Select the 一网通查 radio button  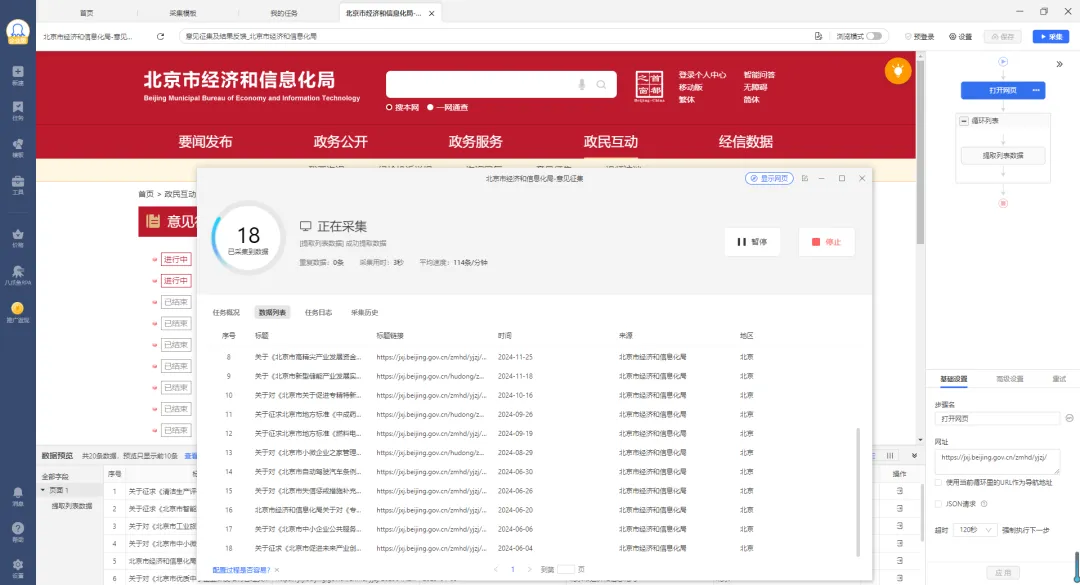(430, 107)
